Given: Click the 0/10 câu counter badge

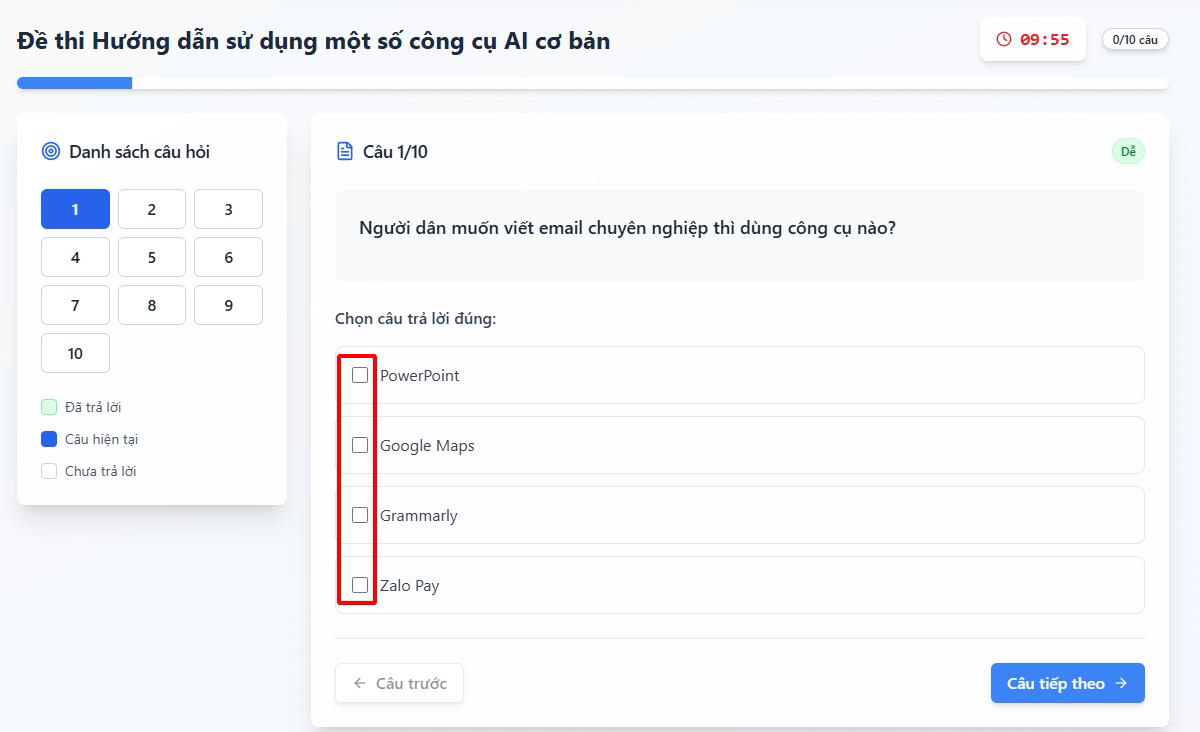Looking at the screenshot, I should point(1135,39).
